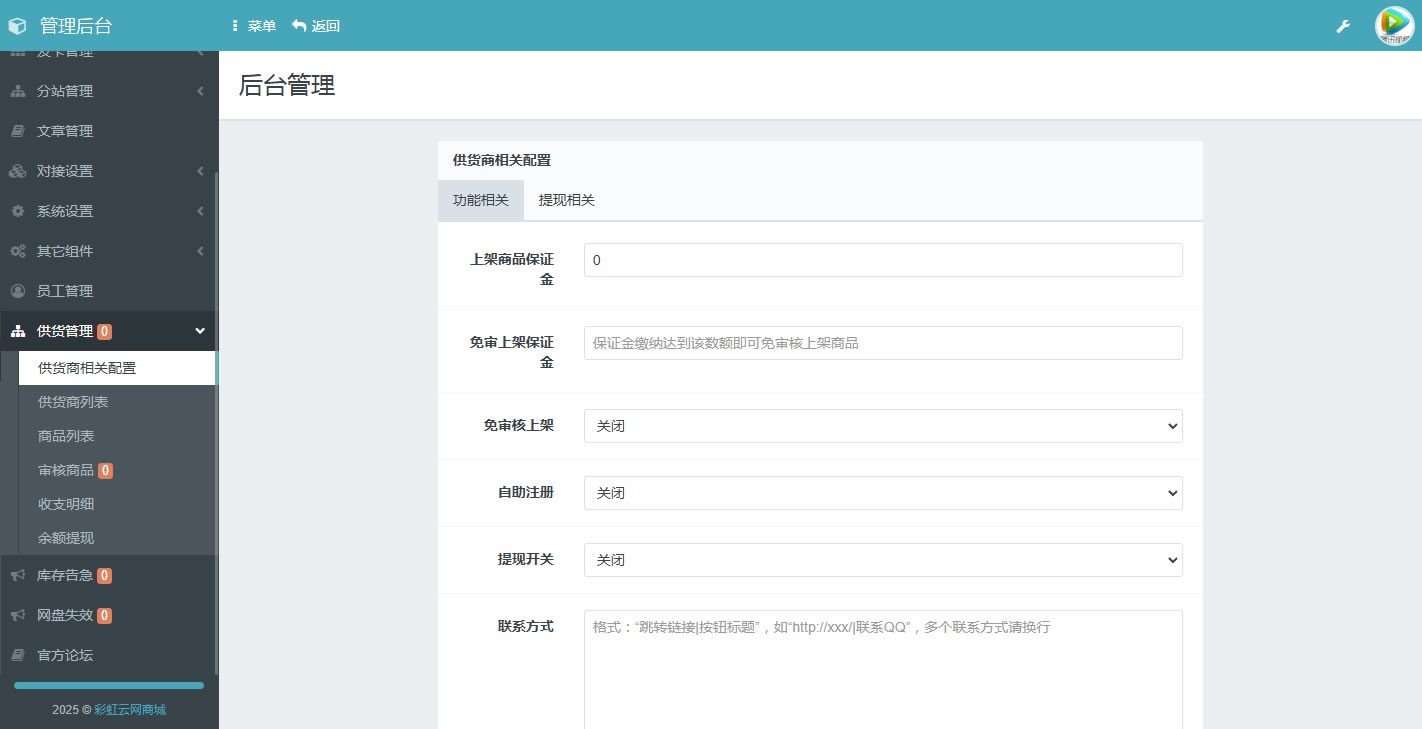
Task: Click the 网盘失效 megaphone icon
Action: point(18,615)
